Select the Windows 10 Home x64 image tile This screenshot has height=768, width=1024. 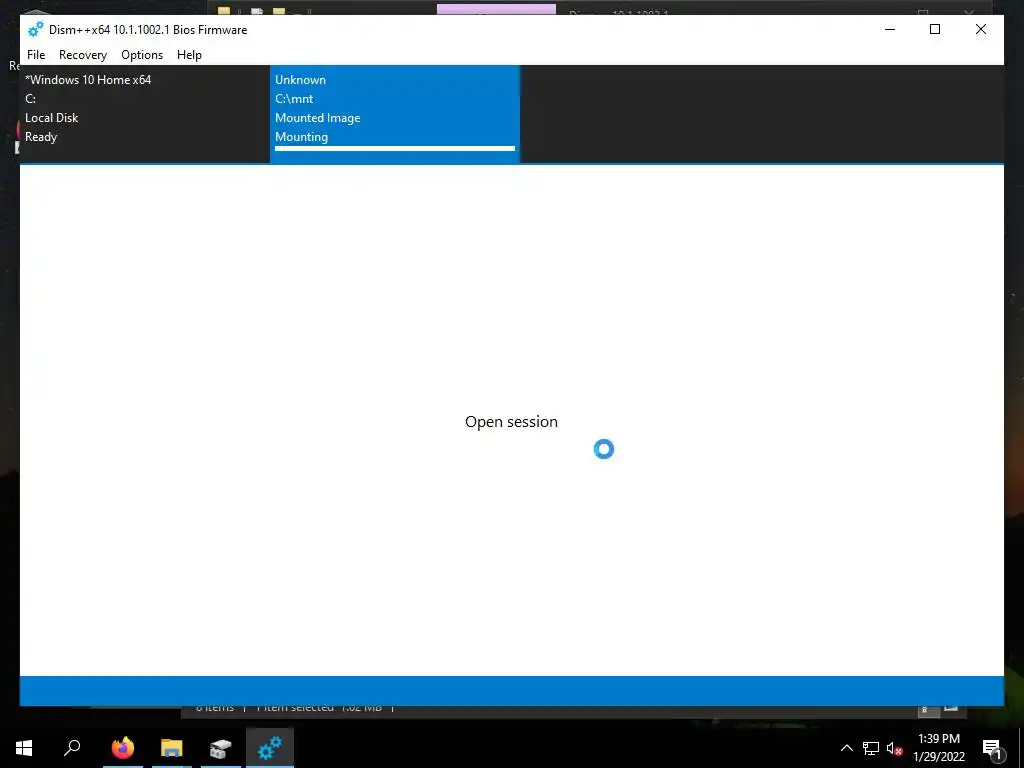(x=144, y=114)
